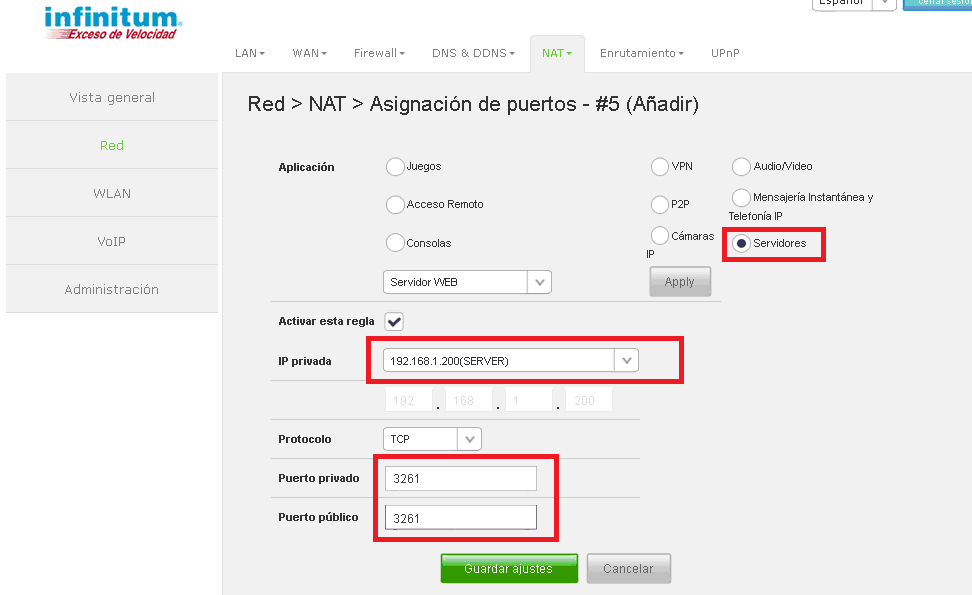Choose Cámaras IP as application
The height and width of the screenshot is (595, 972).
coord(658,235)
